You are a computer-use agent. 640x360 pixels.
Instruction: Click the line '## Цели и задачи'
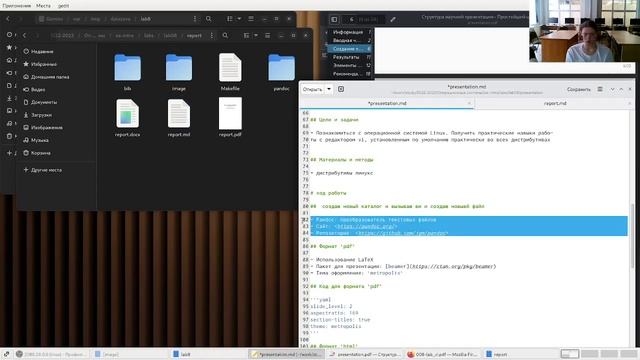coord(334,120)
